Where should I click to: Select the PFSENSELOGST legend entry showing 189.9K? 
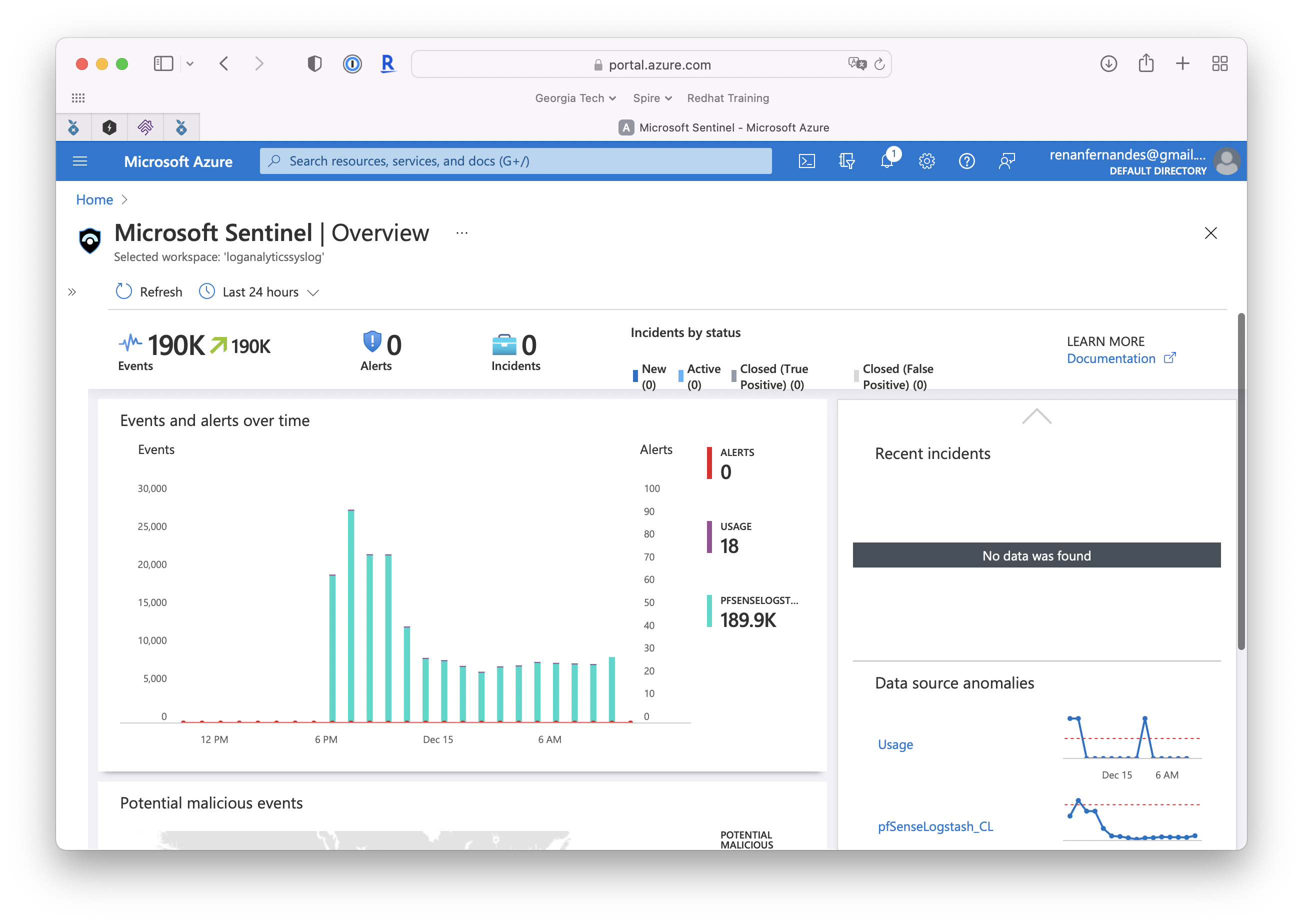click(752, 611)
